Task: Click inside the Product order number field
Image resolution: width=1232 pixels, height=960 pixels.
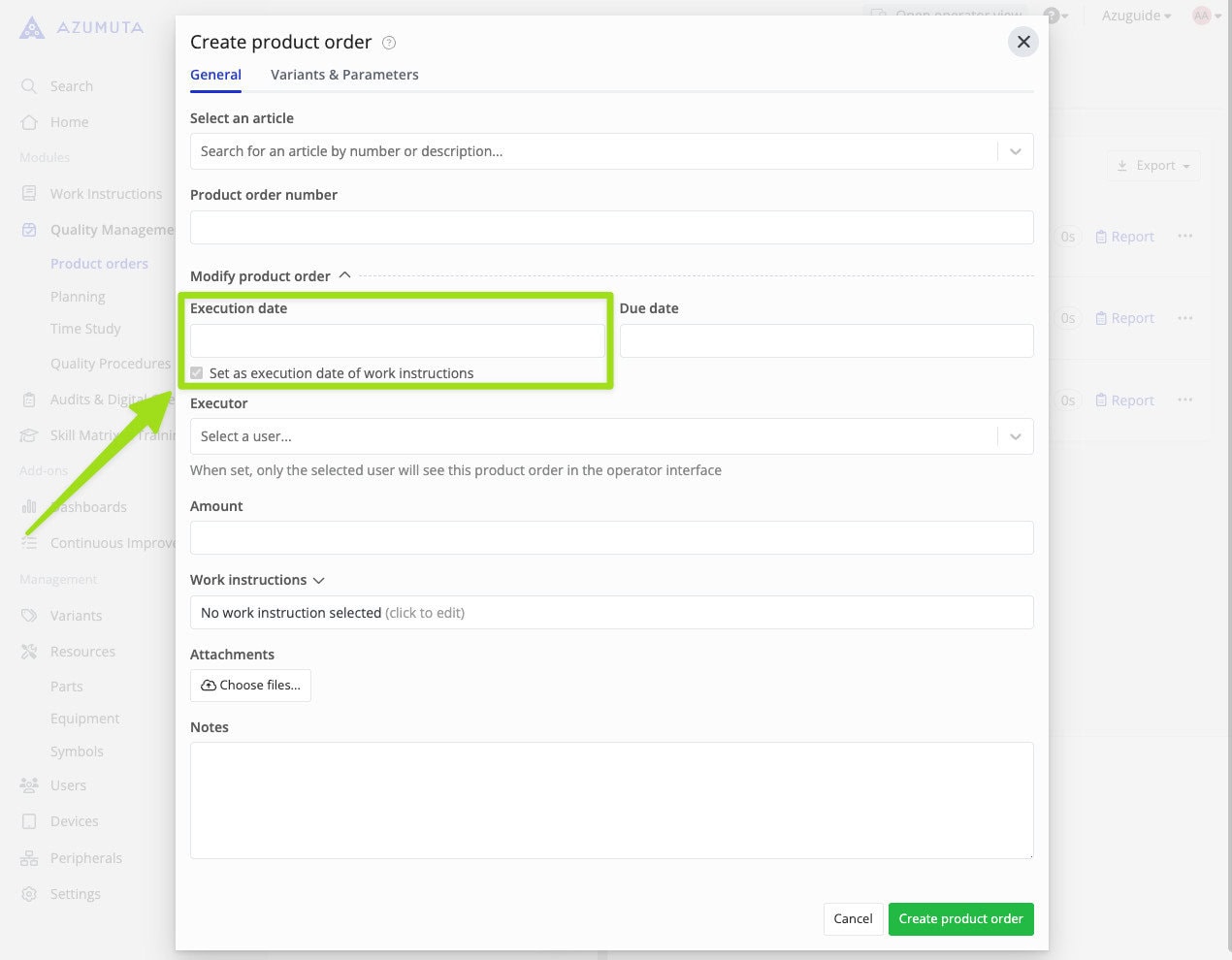Action: tap(611, 227)
